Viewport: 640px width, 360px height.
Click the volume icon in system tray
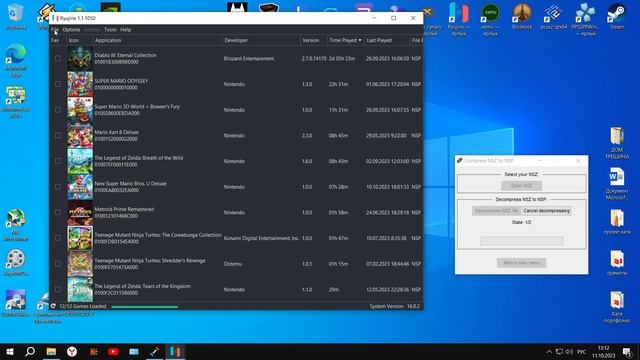[569, 351]
